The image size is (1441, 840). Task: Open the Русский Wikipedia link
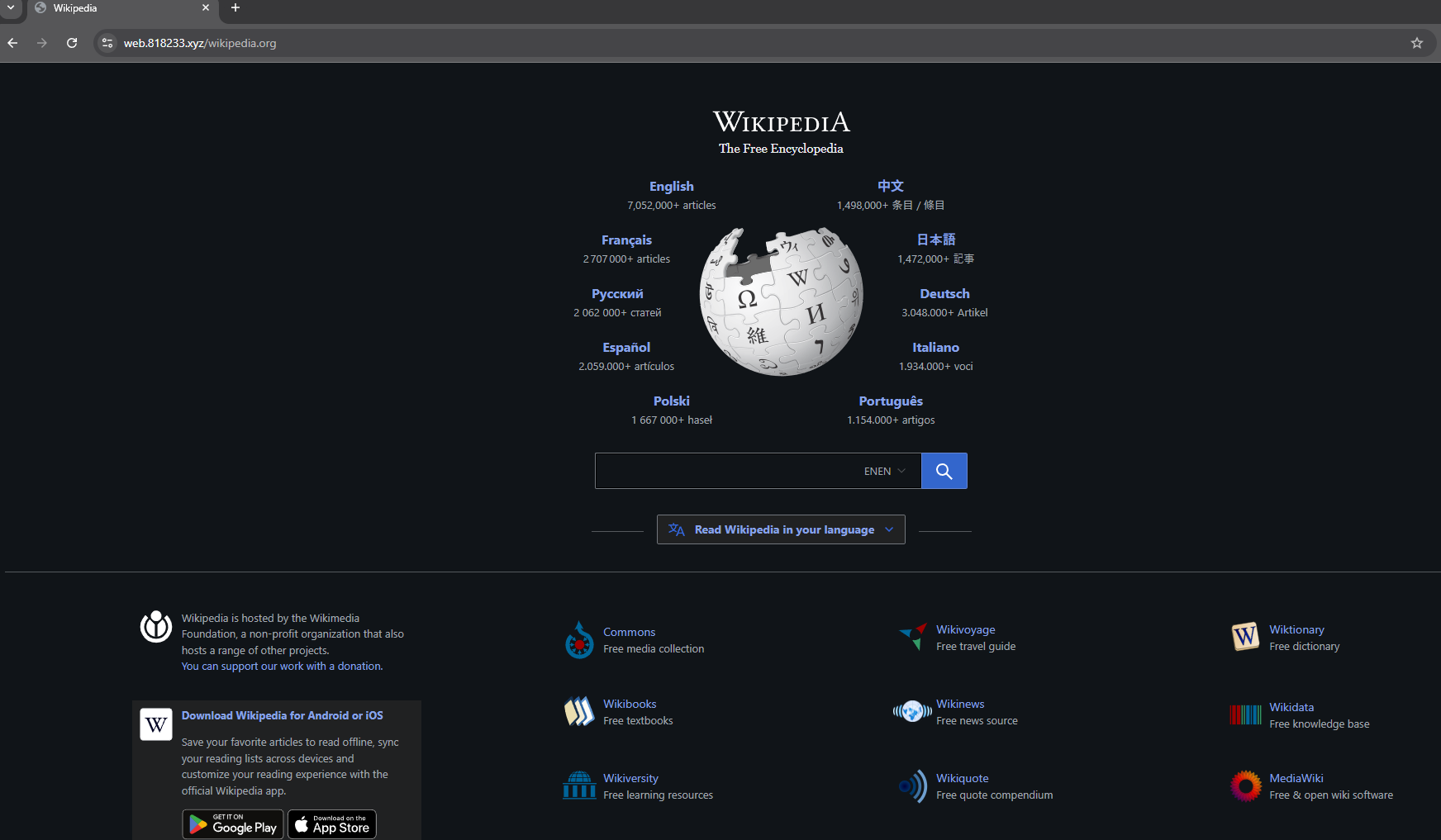coord(617,294)
